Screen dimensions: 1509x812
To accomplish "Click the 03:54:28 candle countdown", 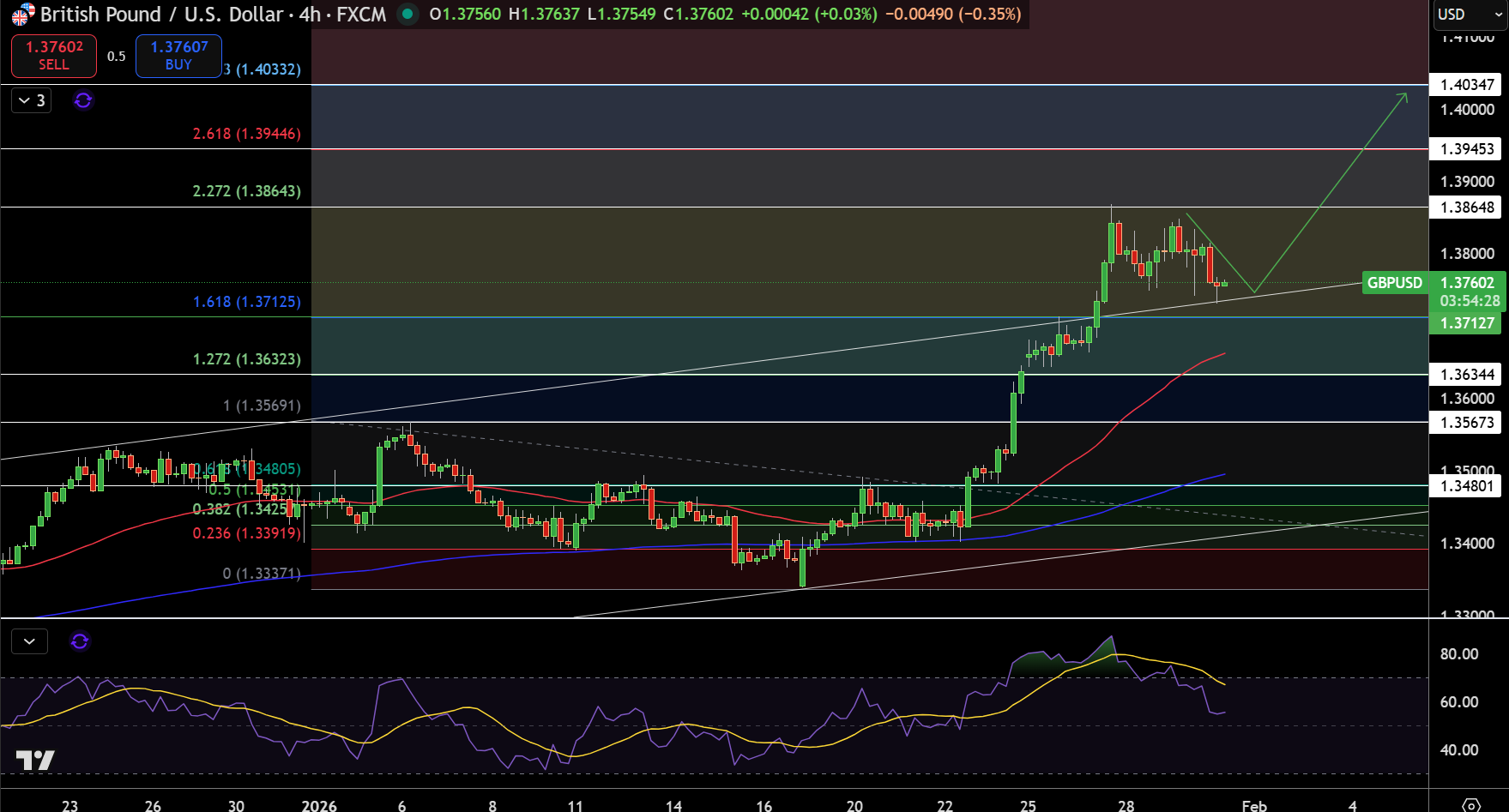I will (x=1470, y=302).
